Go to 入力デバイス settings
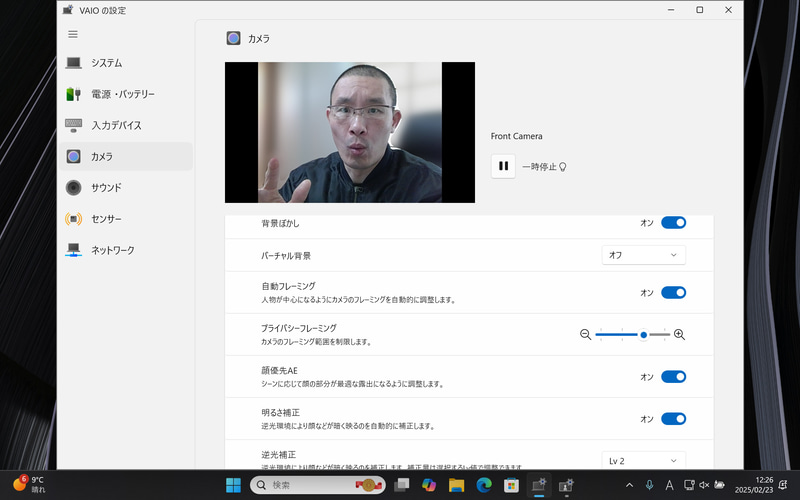Screen dimensions: 800x500 click(x=126, y=125)
